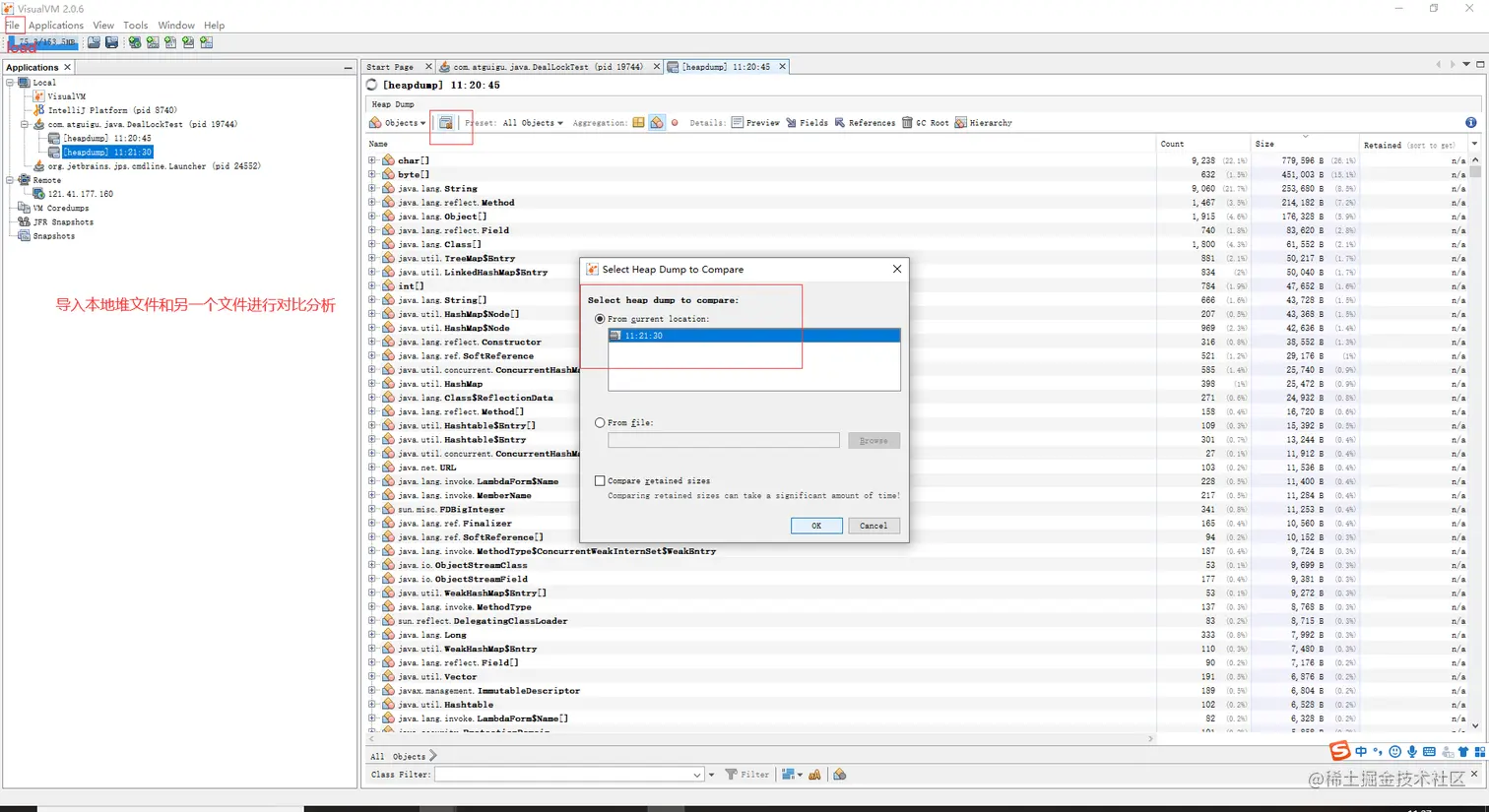Click the second icon in the main toolbar

pos(111,42)
